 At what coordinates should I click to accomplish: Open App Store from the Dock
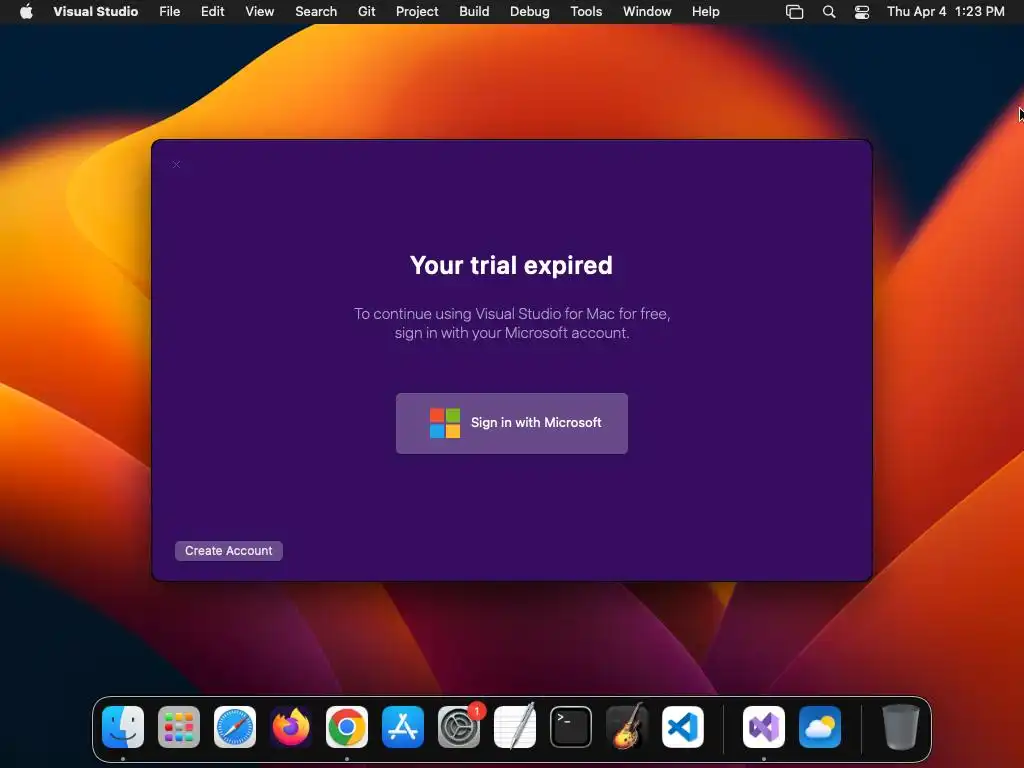pyautogui.click(x=403, y=727)
